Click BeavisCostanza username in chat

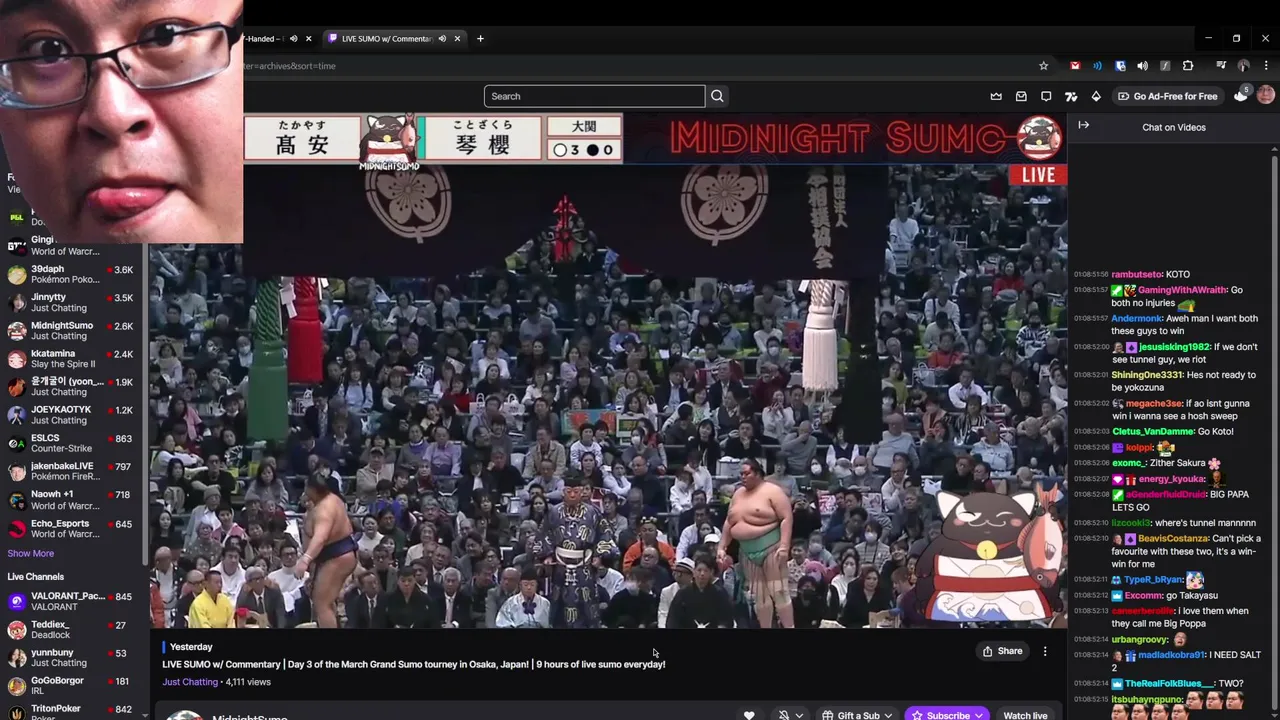pyautogui.click(x=1173, y=538)
